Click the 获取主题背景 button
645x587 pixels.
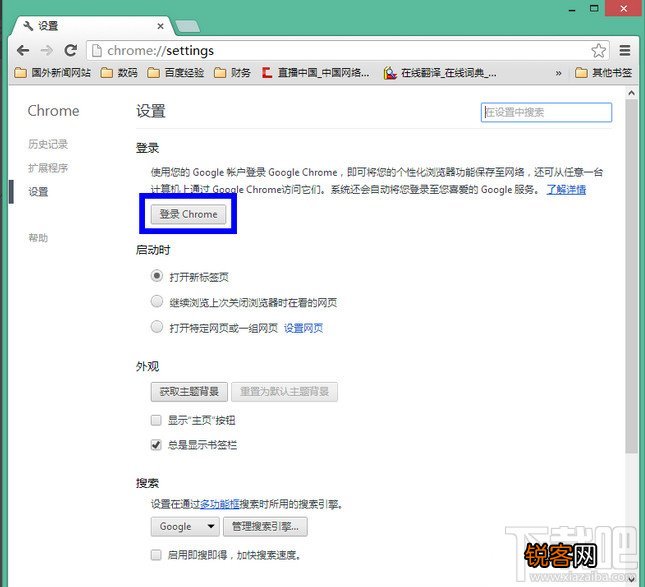tap(189, 392)
